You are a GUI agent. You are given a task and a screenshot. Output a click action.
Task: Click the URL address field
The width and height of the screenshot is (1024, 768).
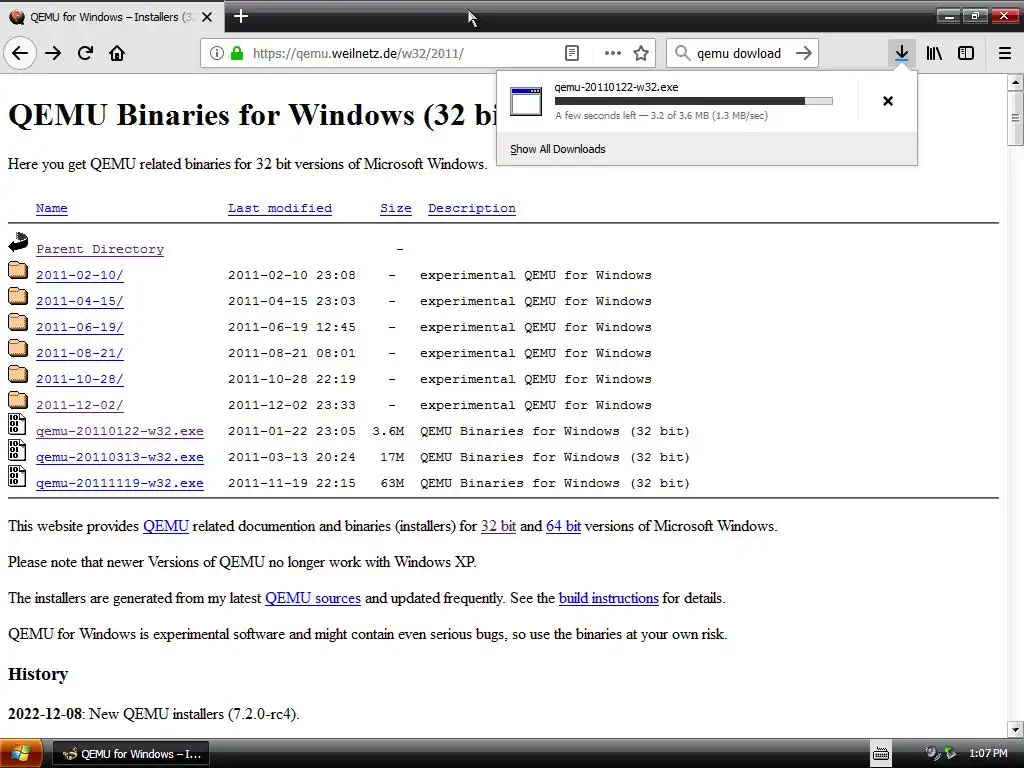[x=404, y=53]
